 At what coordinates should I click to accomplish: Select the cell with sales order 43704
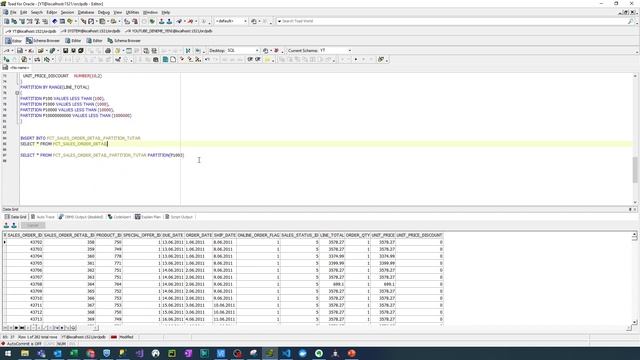point(25,256)
